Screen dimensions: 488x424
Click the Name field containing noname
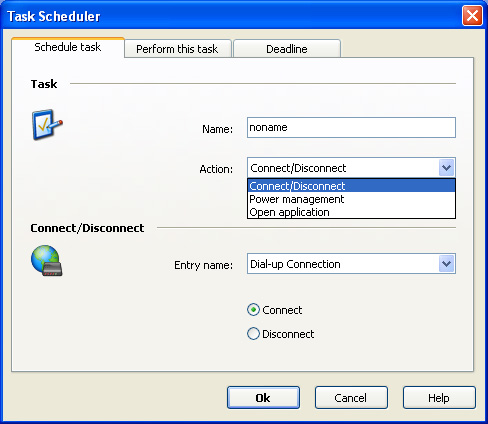click(x=351, y=127)
